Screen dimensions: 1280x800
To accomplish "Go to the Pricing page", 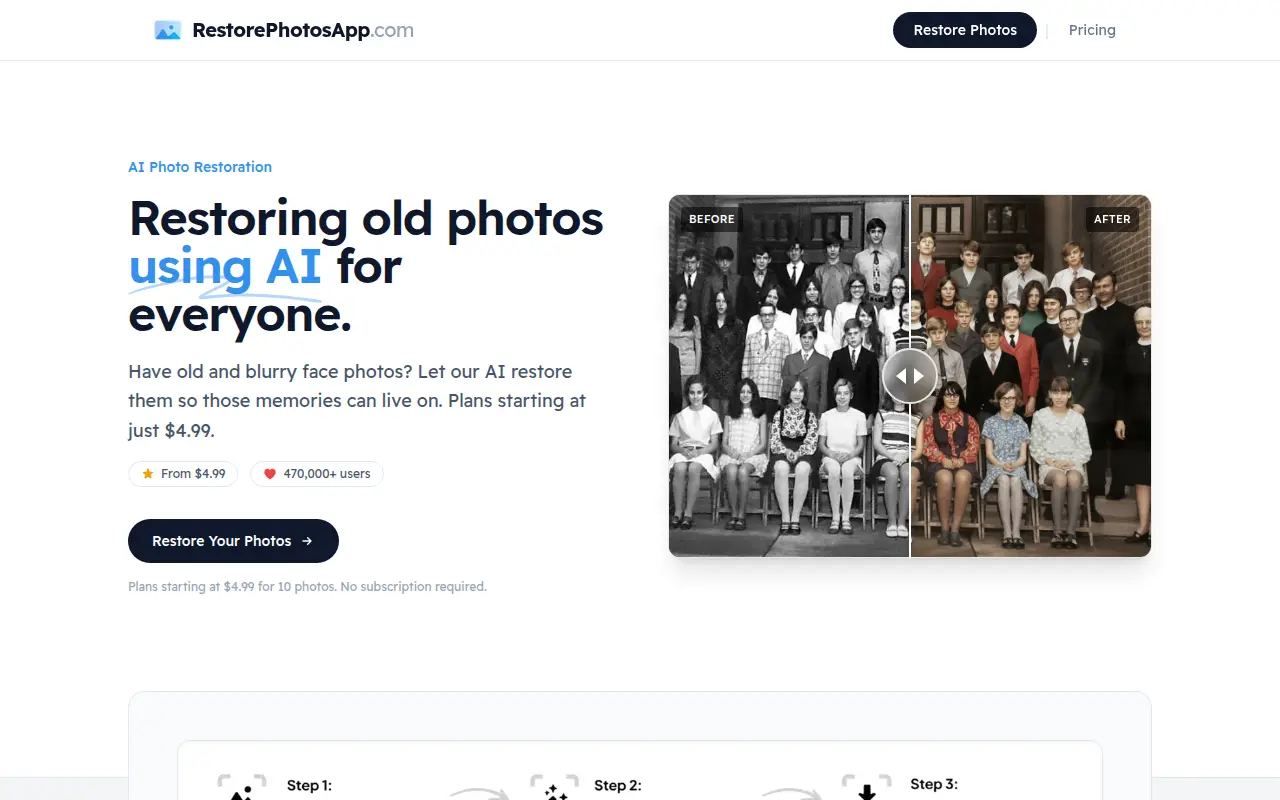I will click(1092, 30).
